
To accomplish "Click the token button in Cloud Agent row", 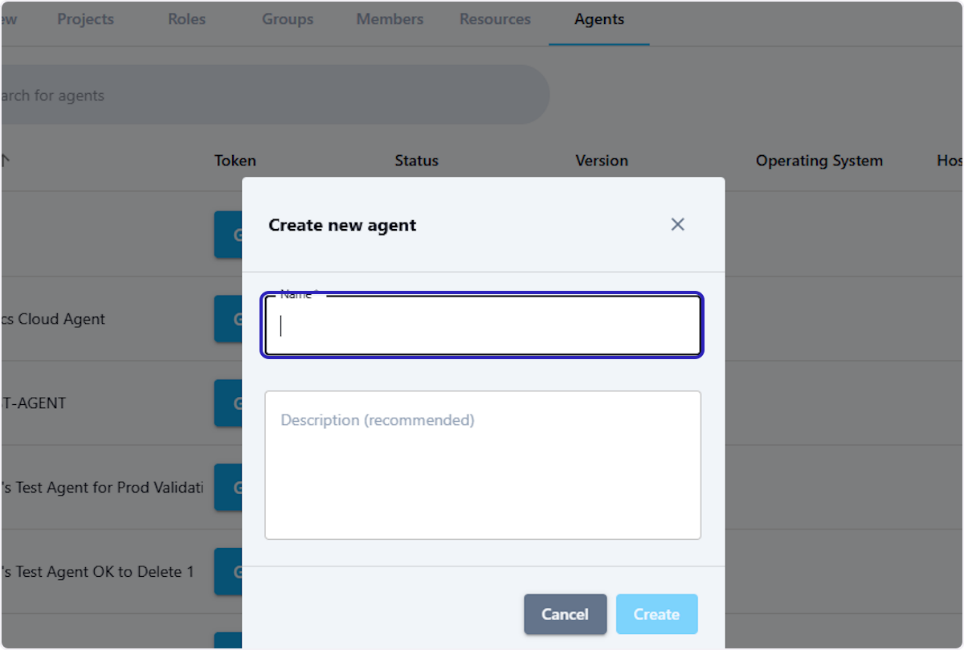I will coord(228,319).
